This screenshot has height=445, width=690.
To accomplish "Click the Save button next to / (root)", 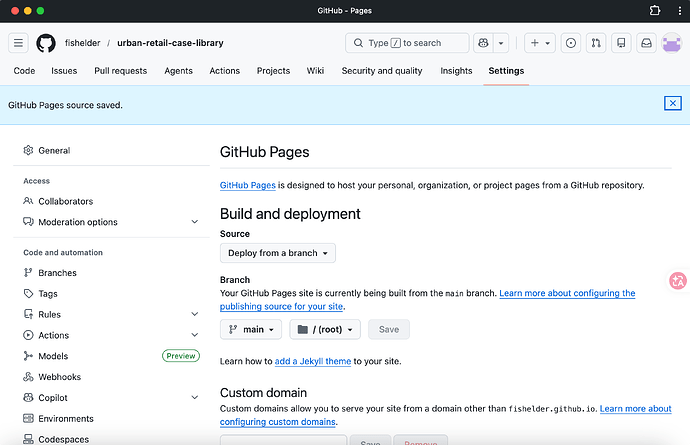I will pos(389,329).
